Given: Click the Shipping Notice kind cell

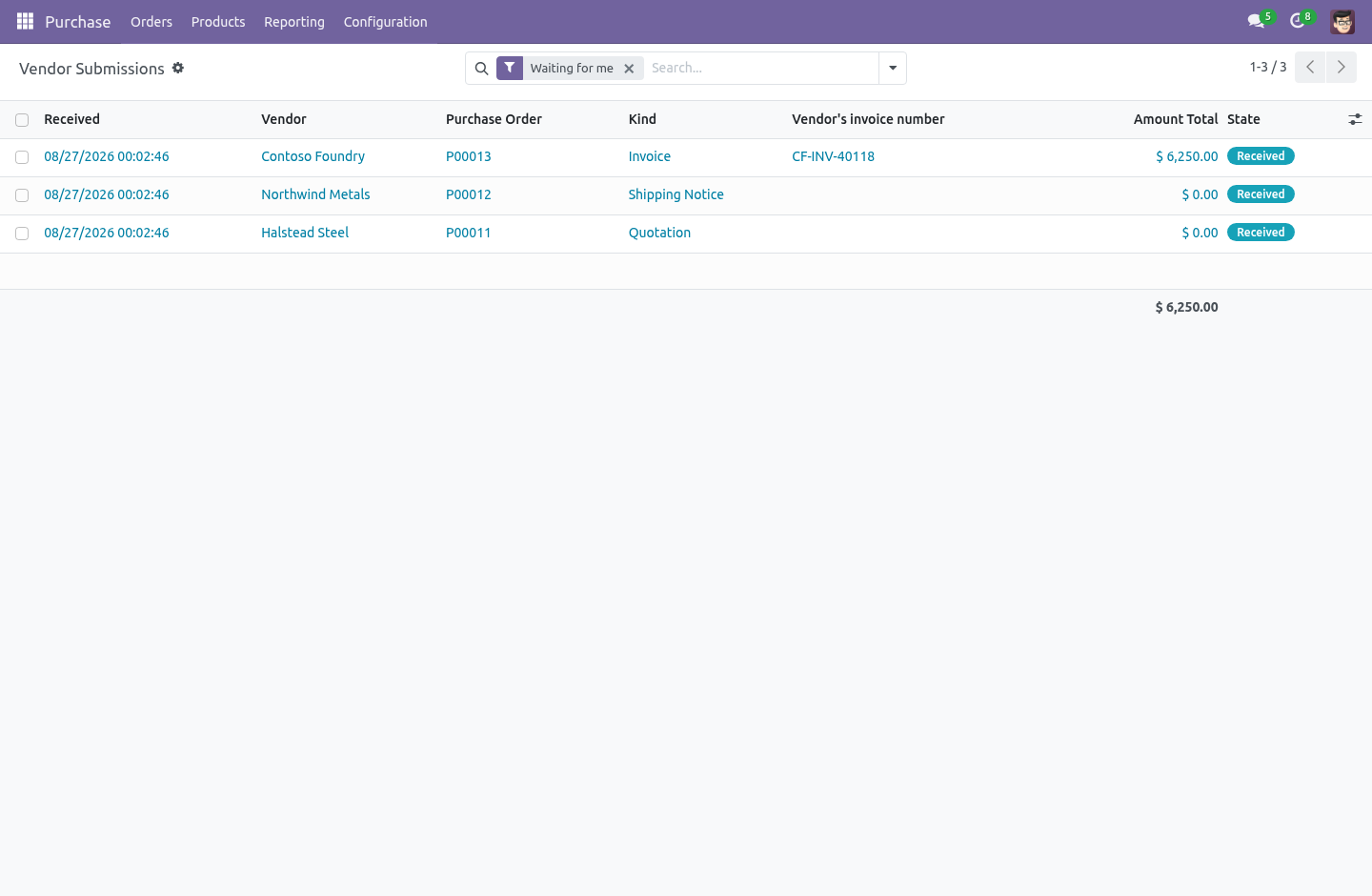Looking at the screenshot, I should (x=676, y=194).
